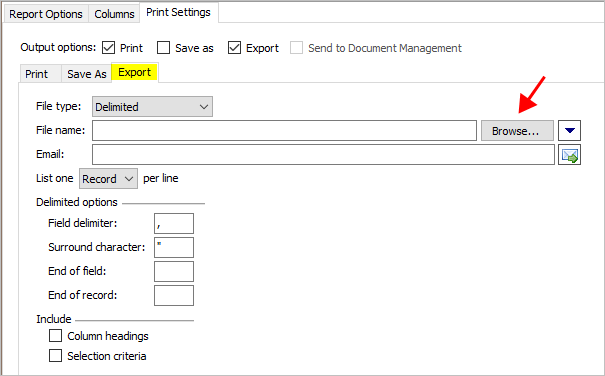Click the End of record field
The image size is (605, 376).
pyautogui.click(x=174, y=295)
